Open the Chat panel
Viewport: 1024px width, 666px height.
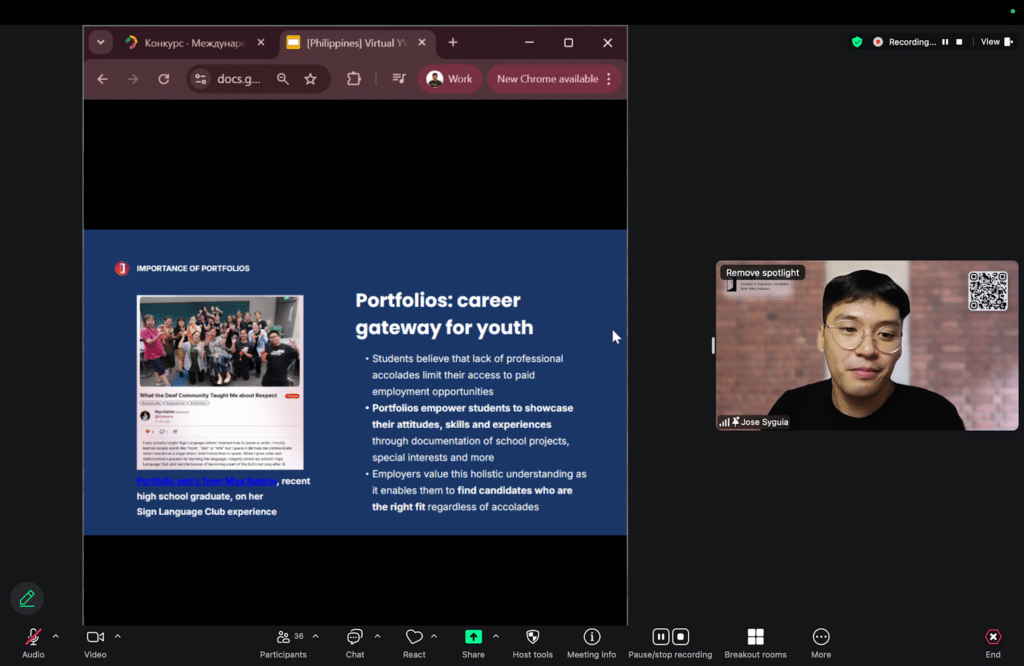pos(354,638)
